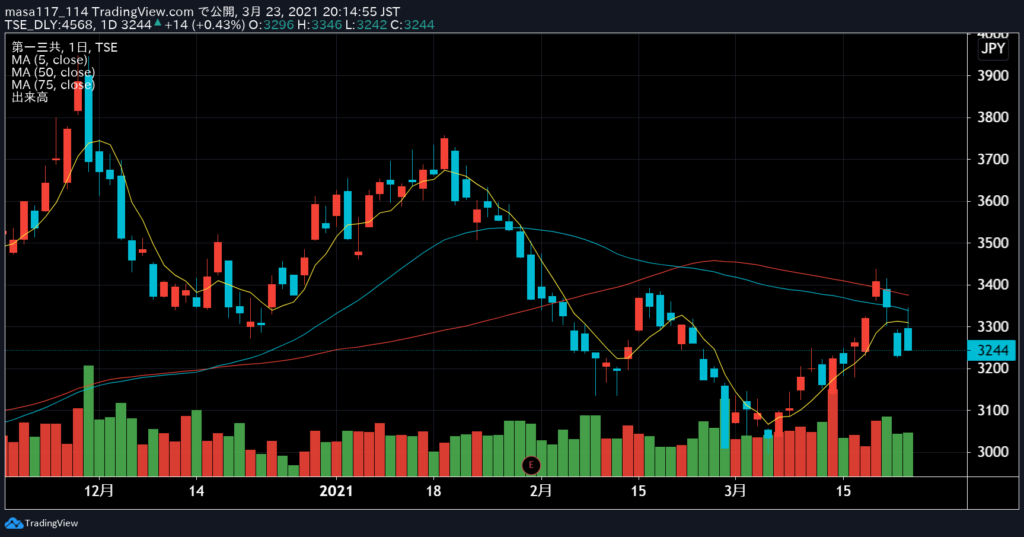This screenshot has height=537, width=1024.
Task: Open the TradingView link at bottom left
Action: (51, 523)
